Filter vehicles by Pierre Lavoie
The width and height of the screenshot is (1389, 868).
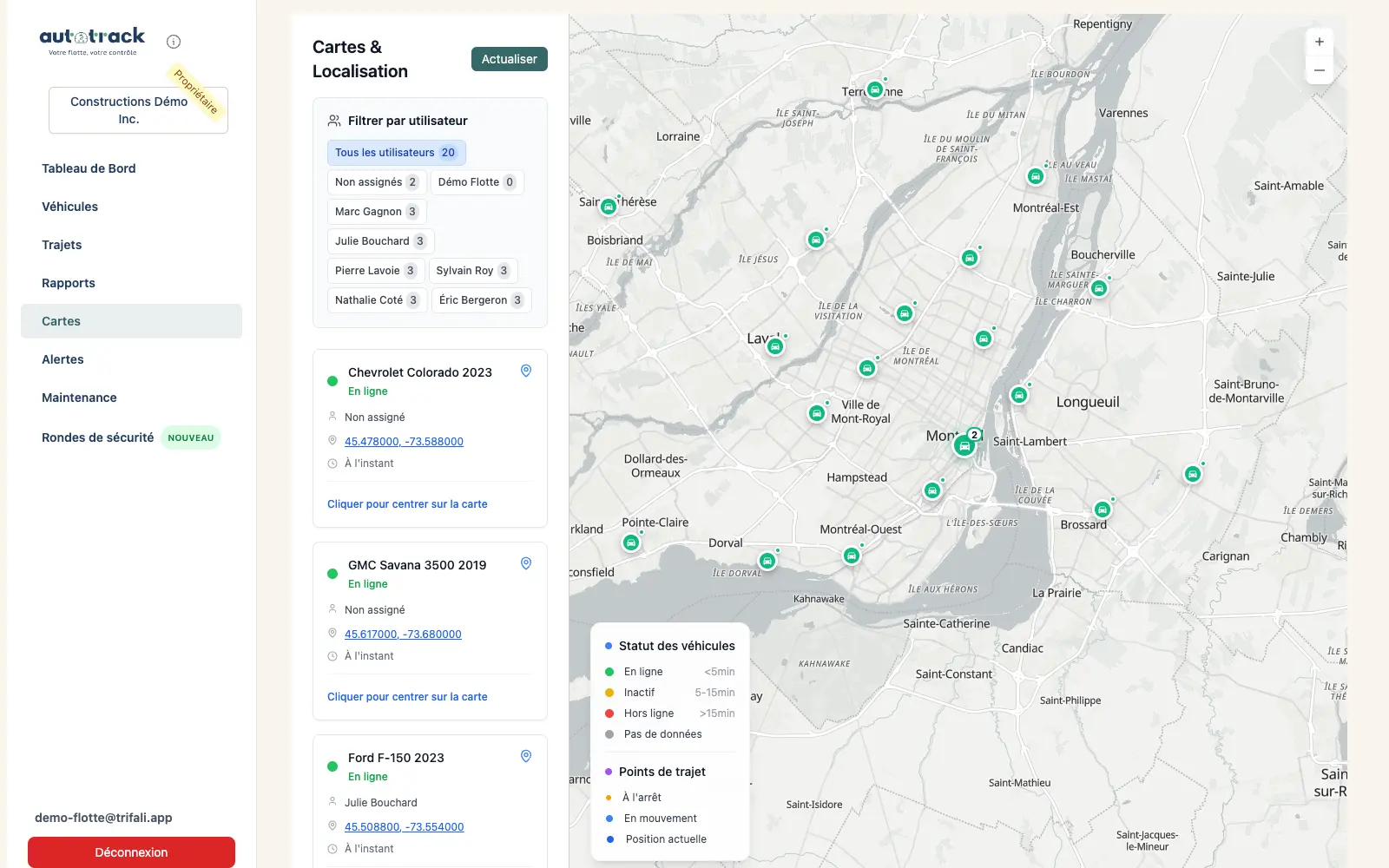click(x=375, y=271)
